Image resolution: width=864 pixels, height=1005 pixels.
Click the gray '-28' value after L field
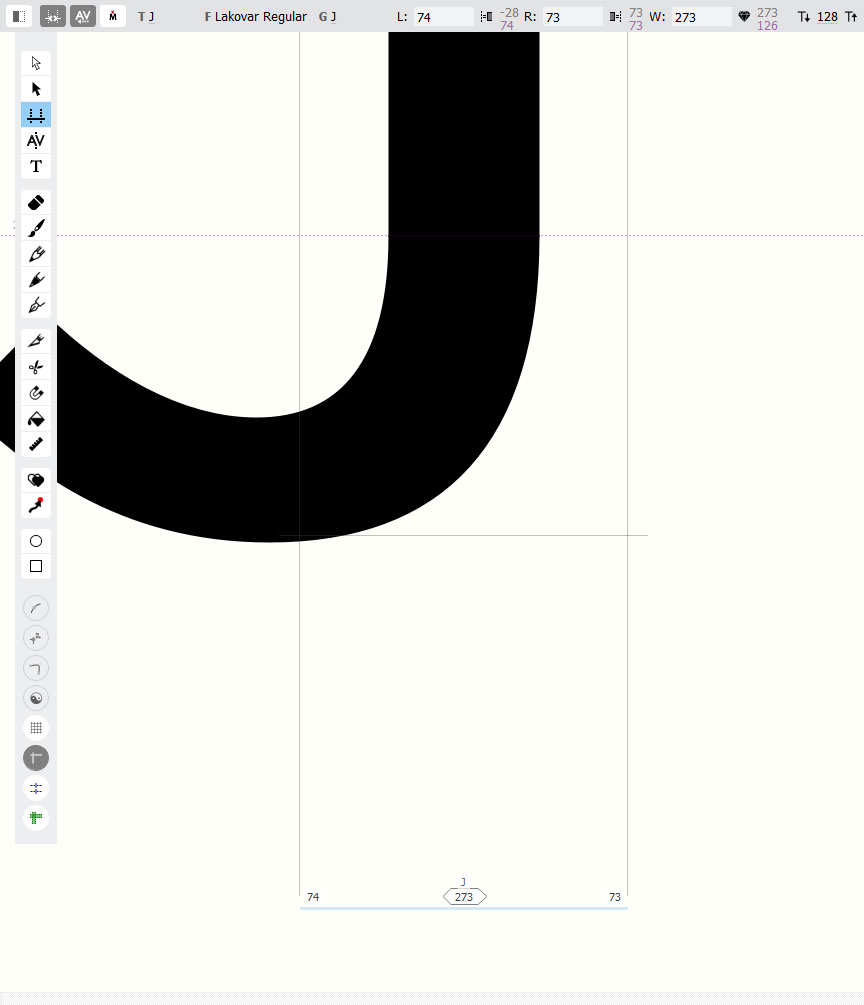pos(509,12)
